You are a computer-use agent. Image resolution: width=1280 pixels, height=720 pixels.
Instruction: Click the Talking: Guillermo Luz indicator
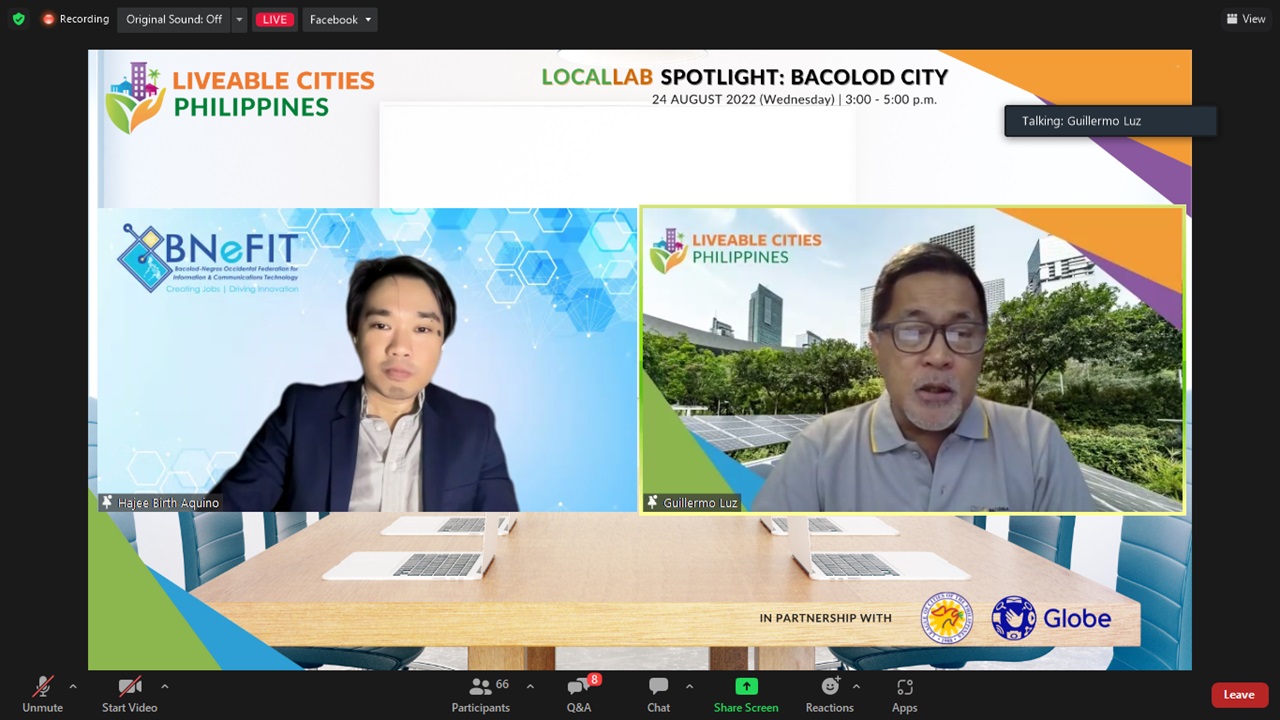click(1110, 121)
